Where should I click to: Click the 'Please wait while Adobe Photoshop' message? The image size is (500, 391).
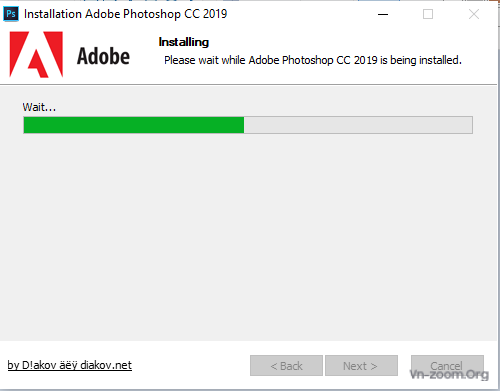[313, 60]
